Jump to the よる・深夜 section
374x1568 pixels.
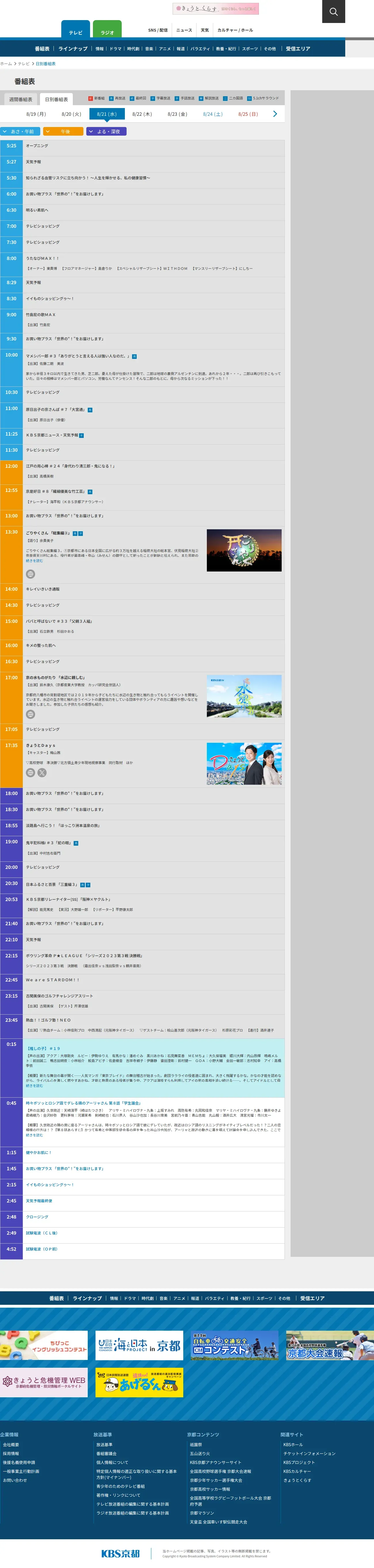click(107, 132)
